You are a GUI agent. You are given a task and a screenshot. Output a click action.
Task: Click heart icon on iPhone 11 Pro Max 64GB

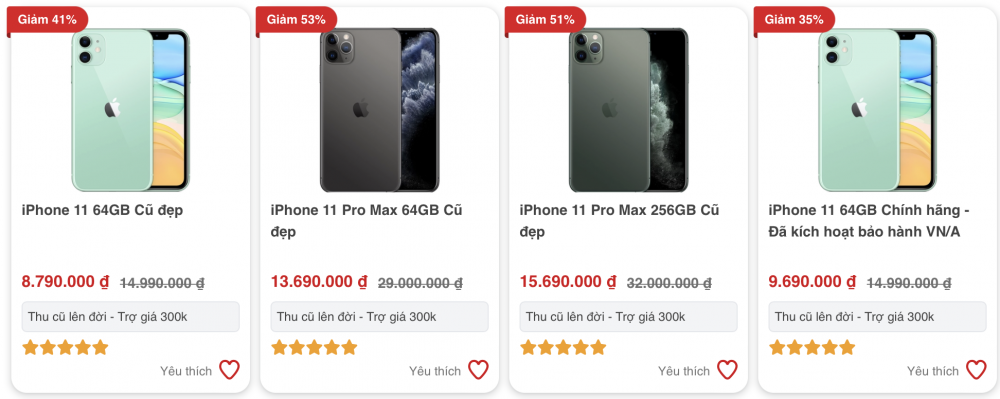point(478,370)
